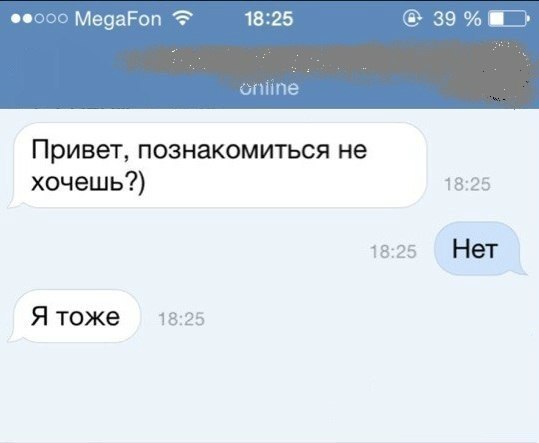Tap the blue header bar left of name
The height and width of the screenshot is (443, 539).
(62, 69)
